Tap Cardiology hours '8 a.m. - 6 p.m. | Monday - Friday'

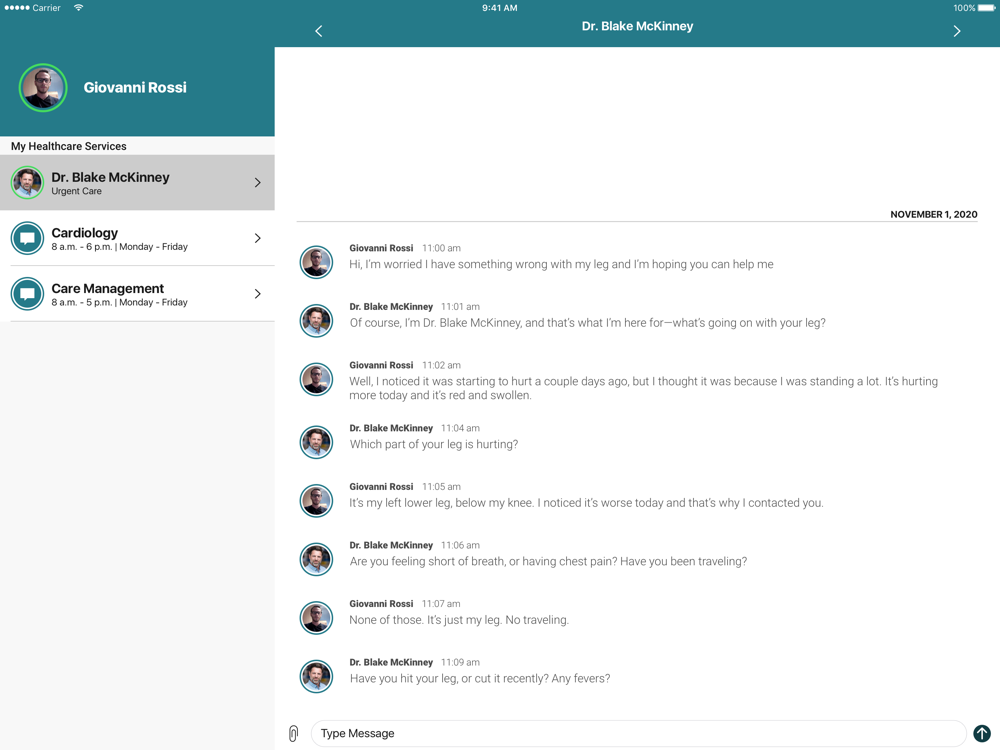(x=119, y=247)
